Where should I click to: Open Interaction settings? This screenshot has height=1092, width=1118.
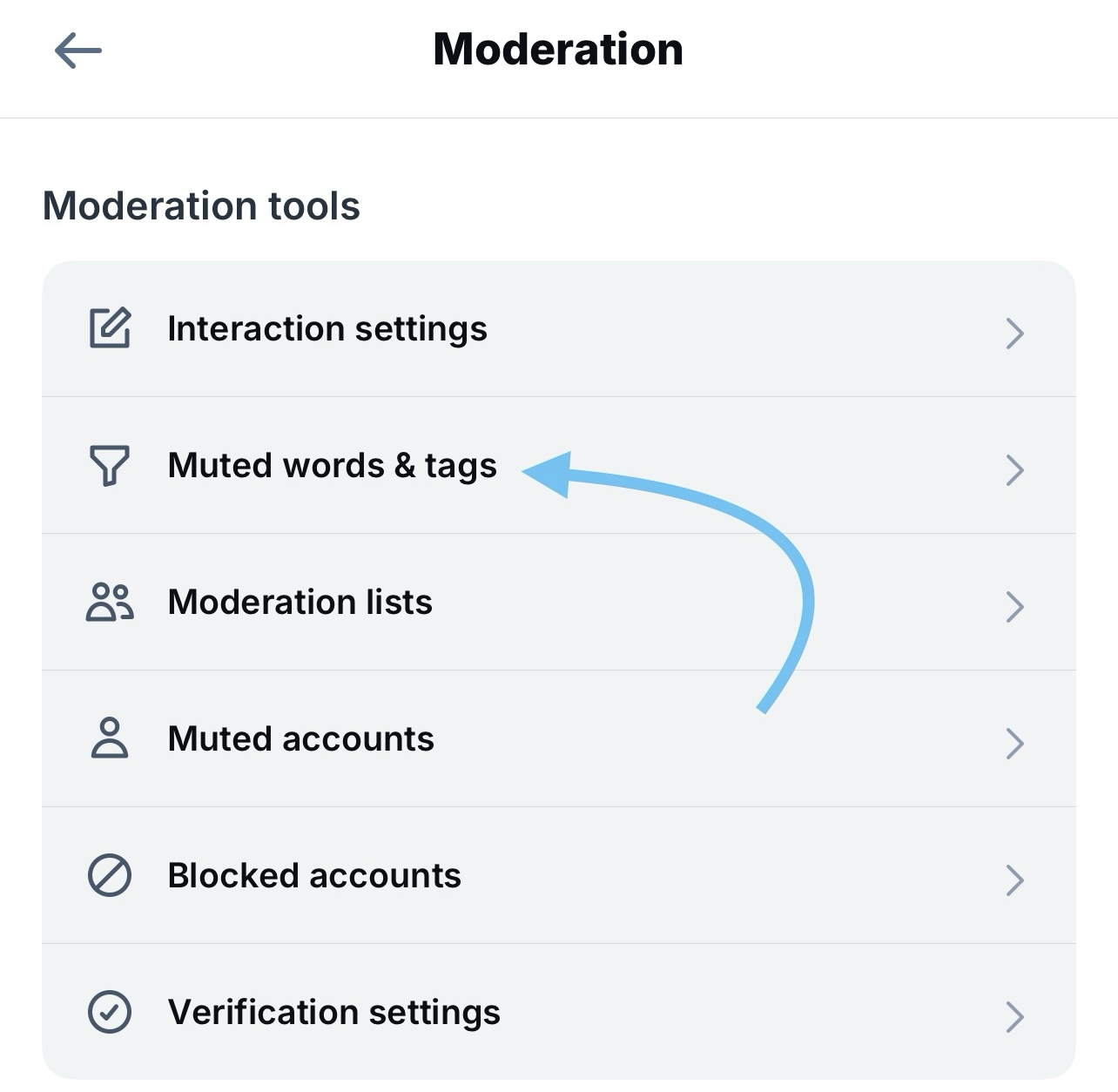[327, 329]
